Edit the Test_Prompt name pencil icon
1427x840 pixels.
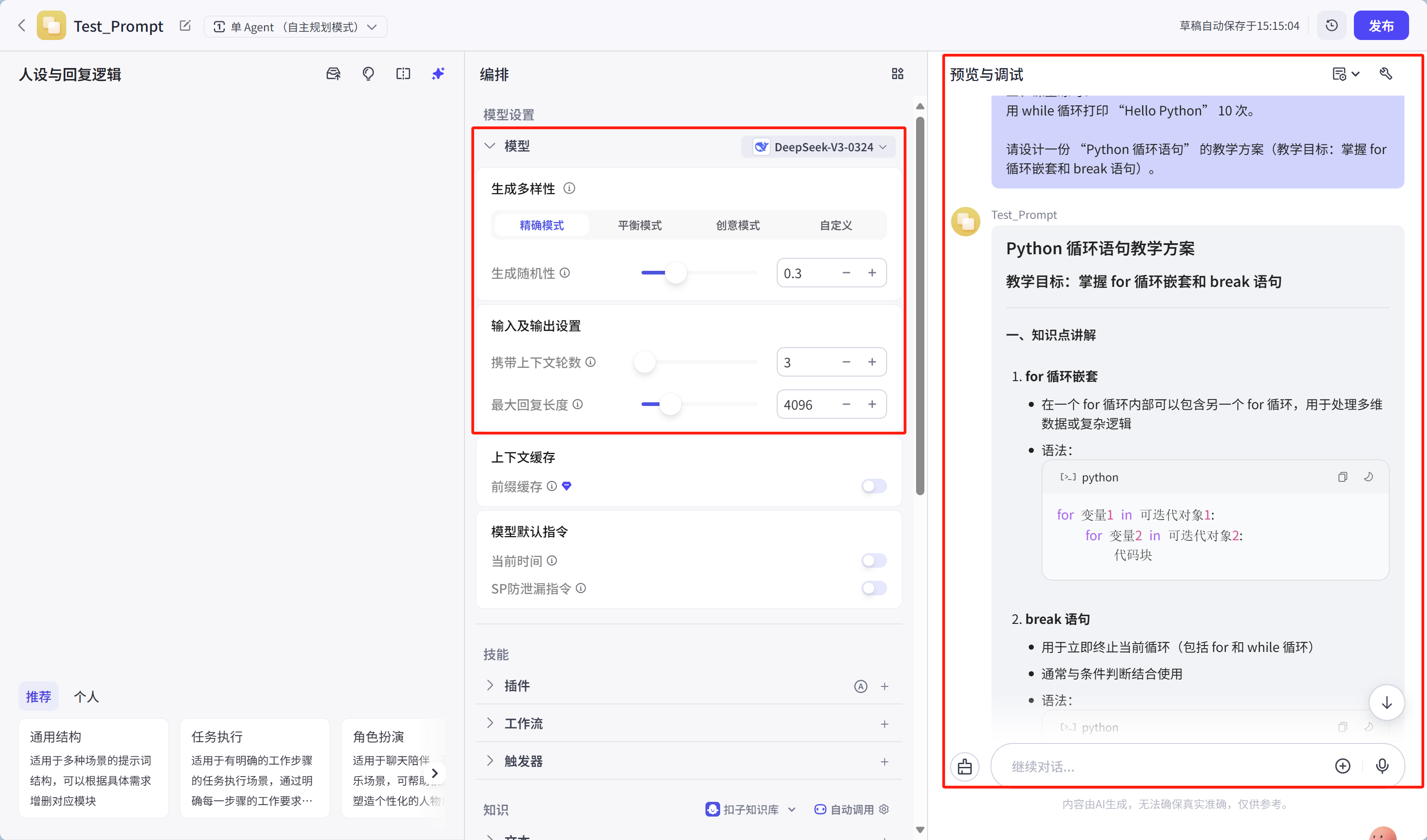click(x=185, y=25)
